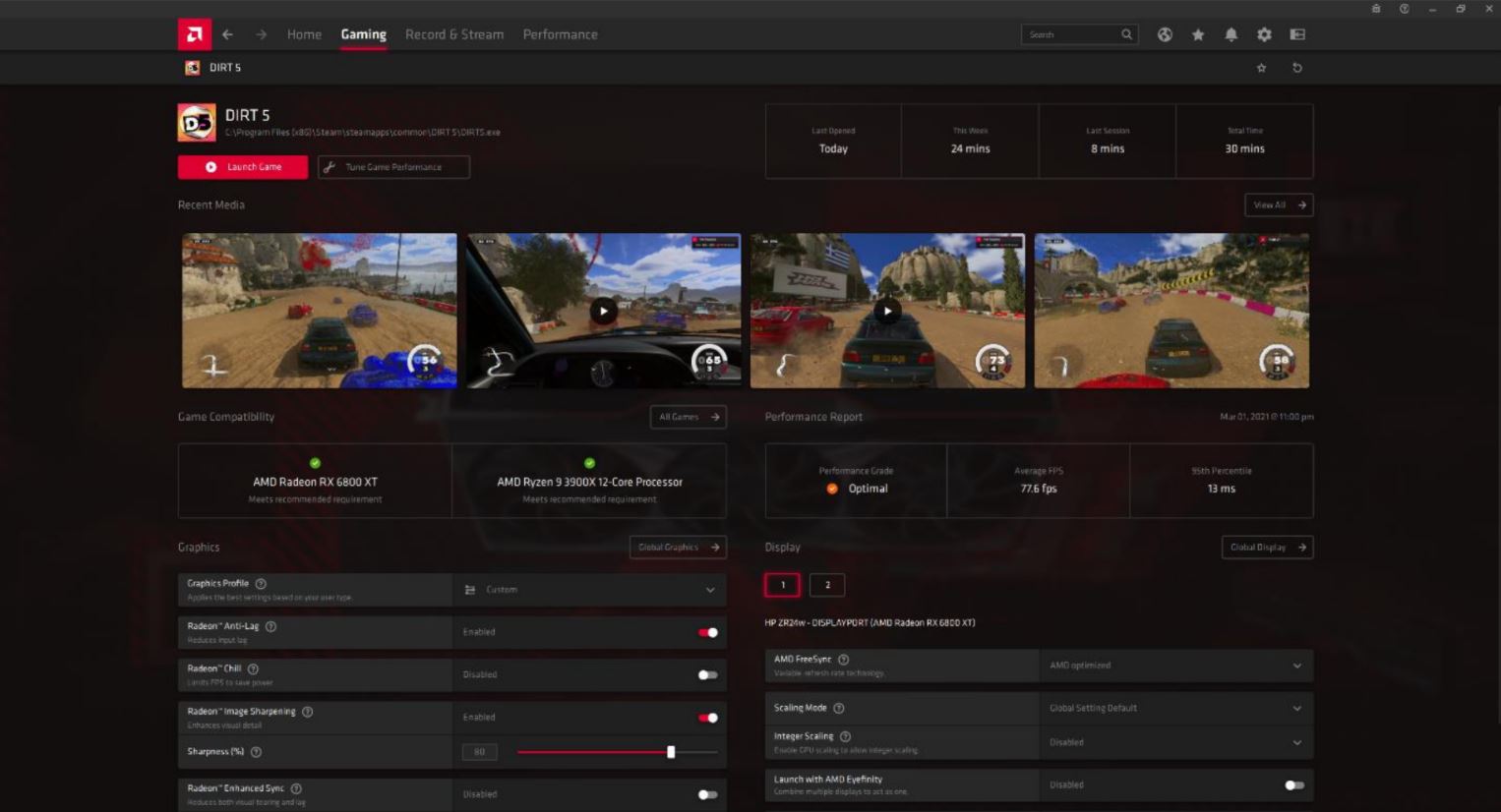Screen dimensions: 1501x812
Task: Open the Home tab
Action: (304, 34)
